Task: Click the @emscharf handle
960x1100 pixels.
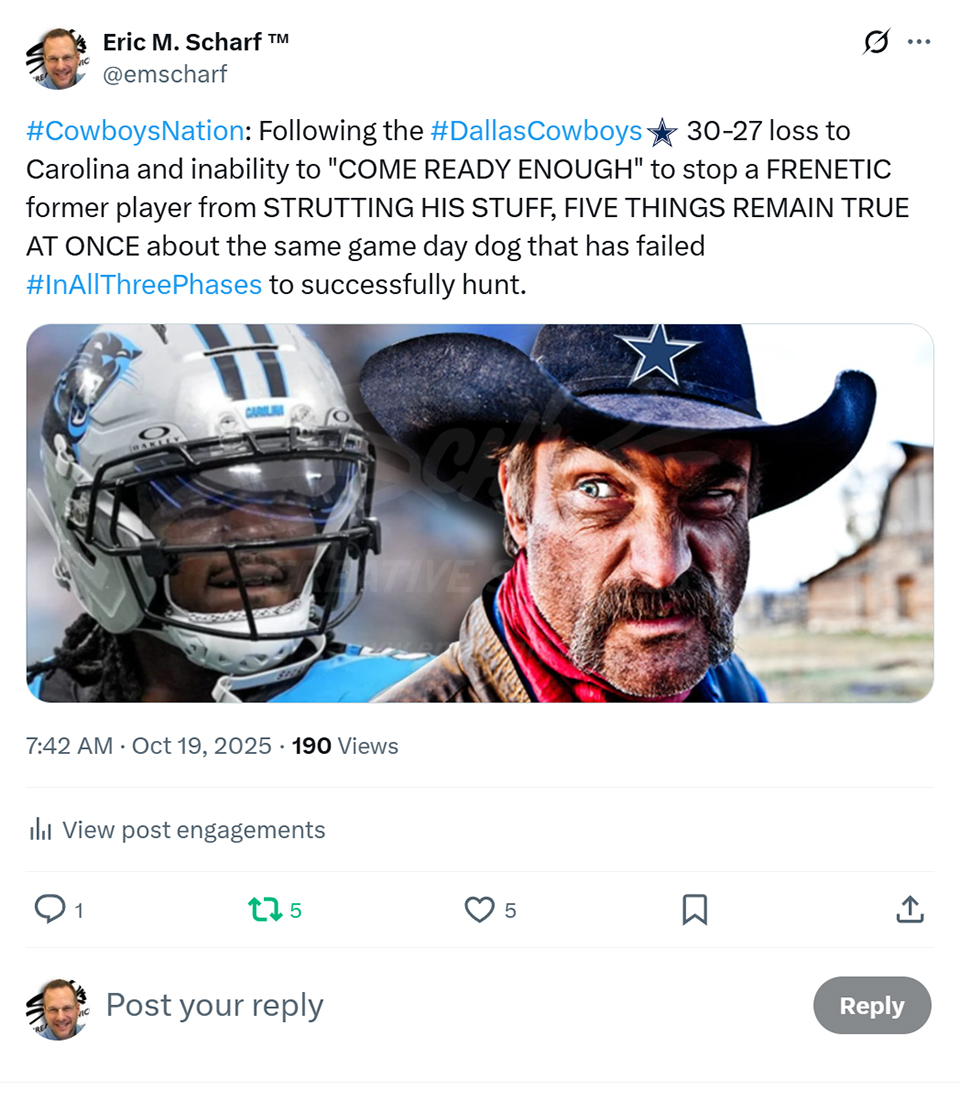Action: pos(165,74)
